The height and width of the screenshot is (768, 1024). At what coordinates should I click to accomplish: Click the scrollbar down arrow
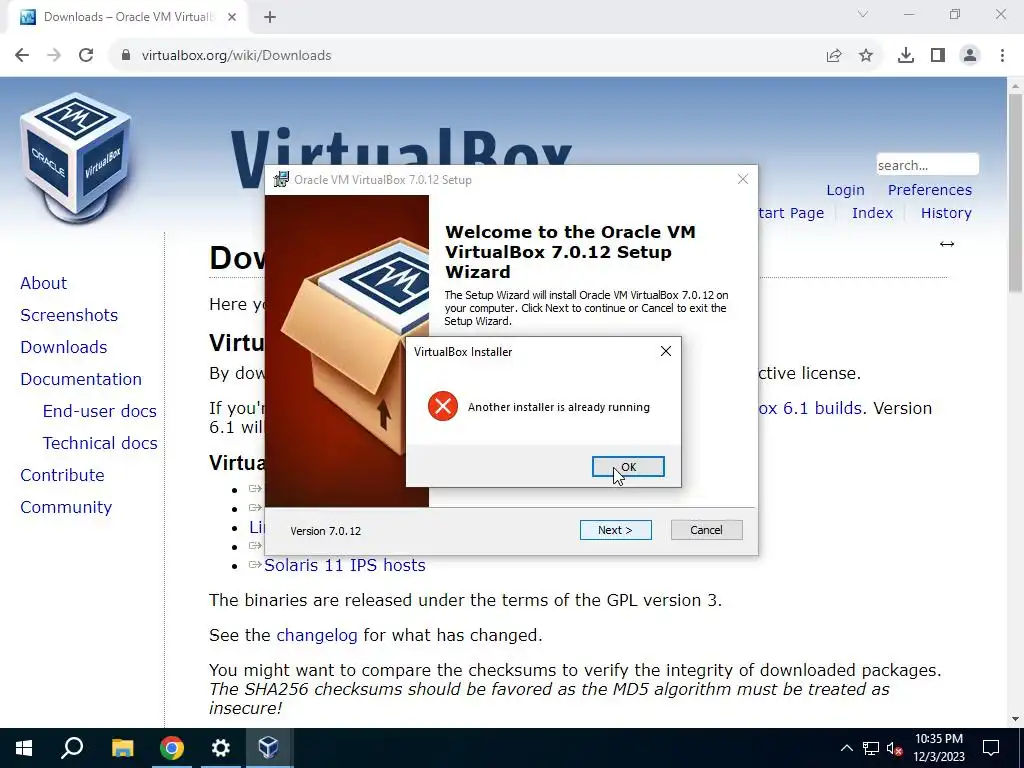click(1015, 720)
